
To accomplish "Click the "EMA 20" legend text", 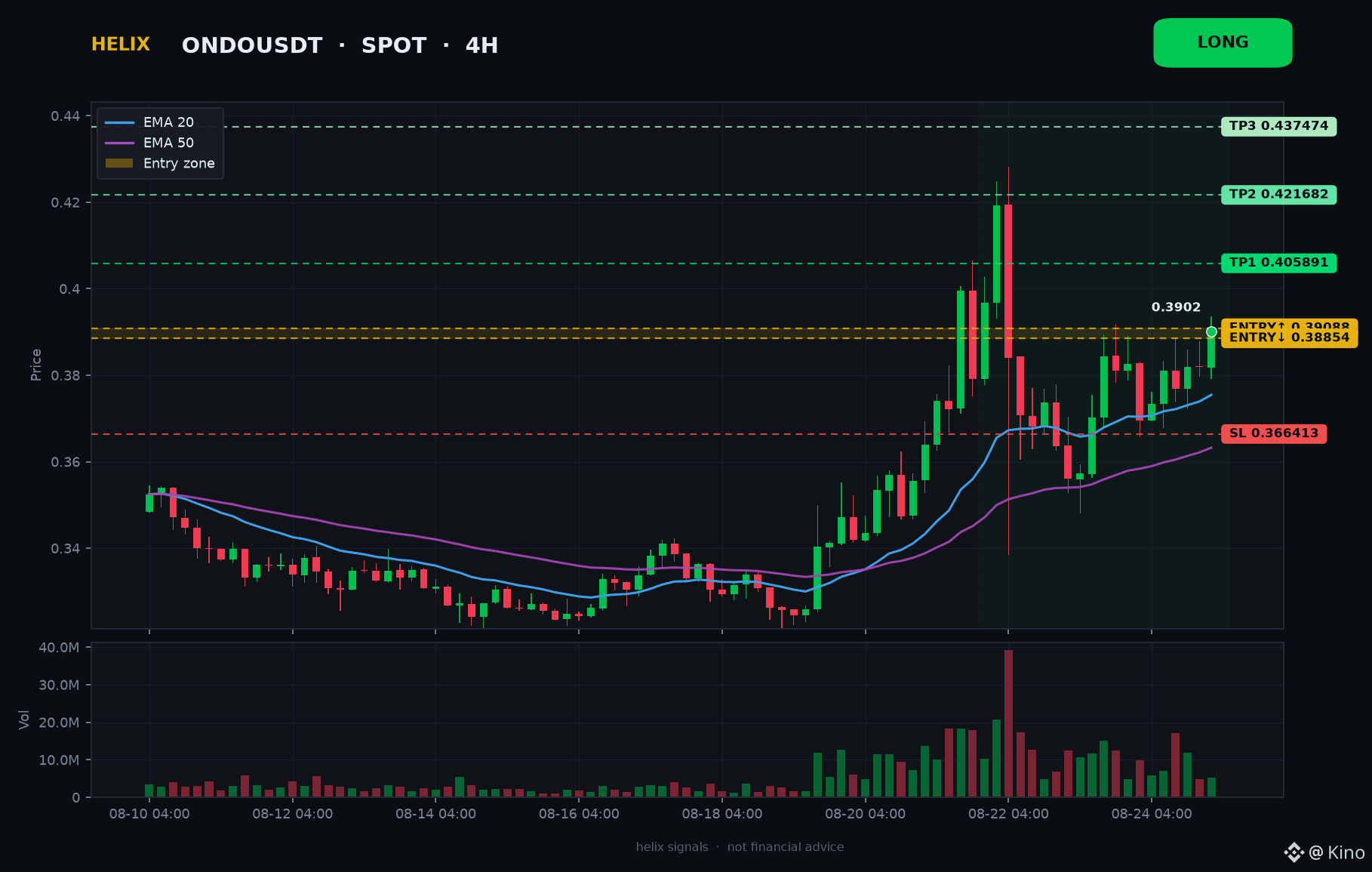I will 168,122.
